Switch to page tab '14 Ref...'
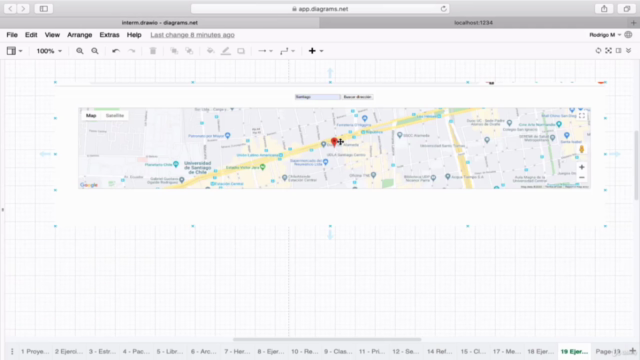 439,351
